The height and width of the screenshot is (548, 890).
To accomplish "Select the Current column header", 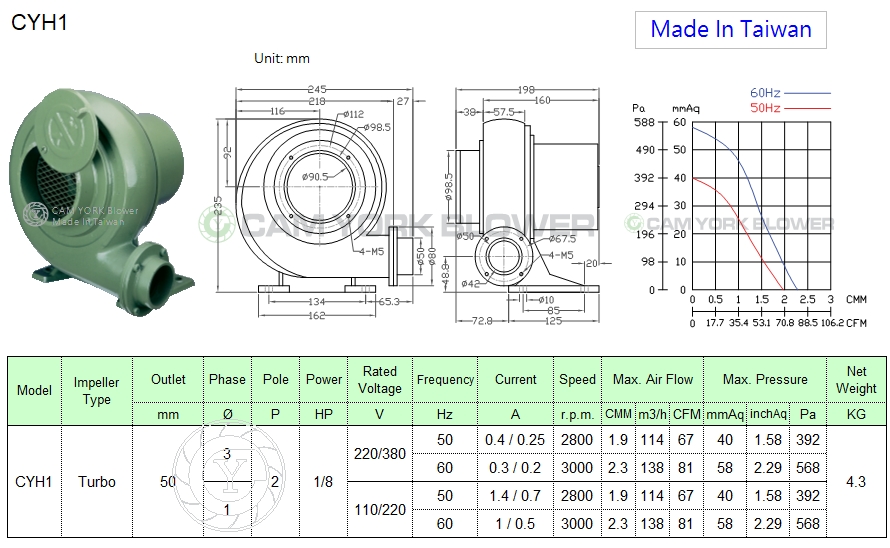I will point(515,380).
